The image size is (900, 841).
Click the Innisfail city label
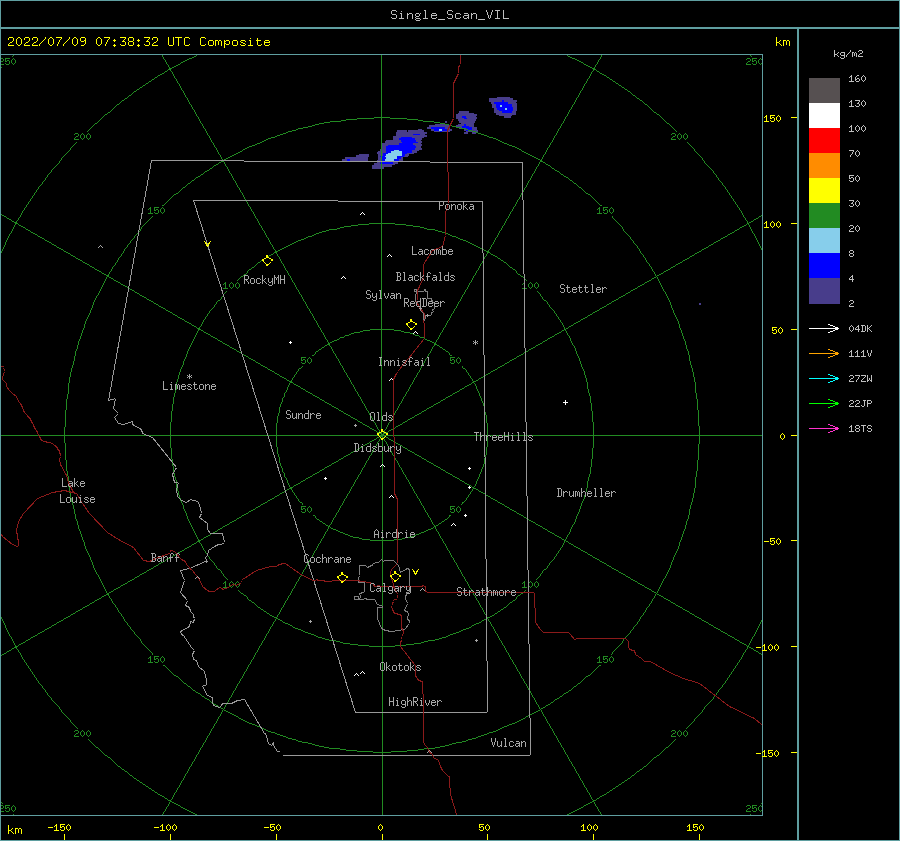(x=404, y=362)
